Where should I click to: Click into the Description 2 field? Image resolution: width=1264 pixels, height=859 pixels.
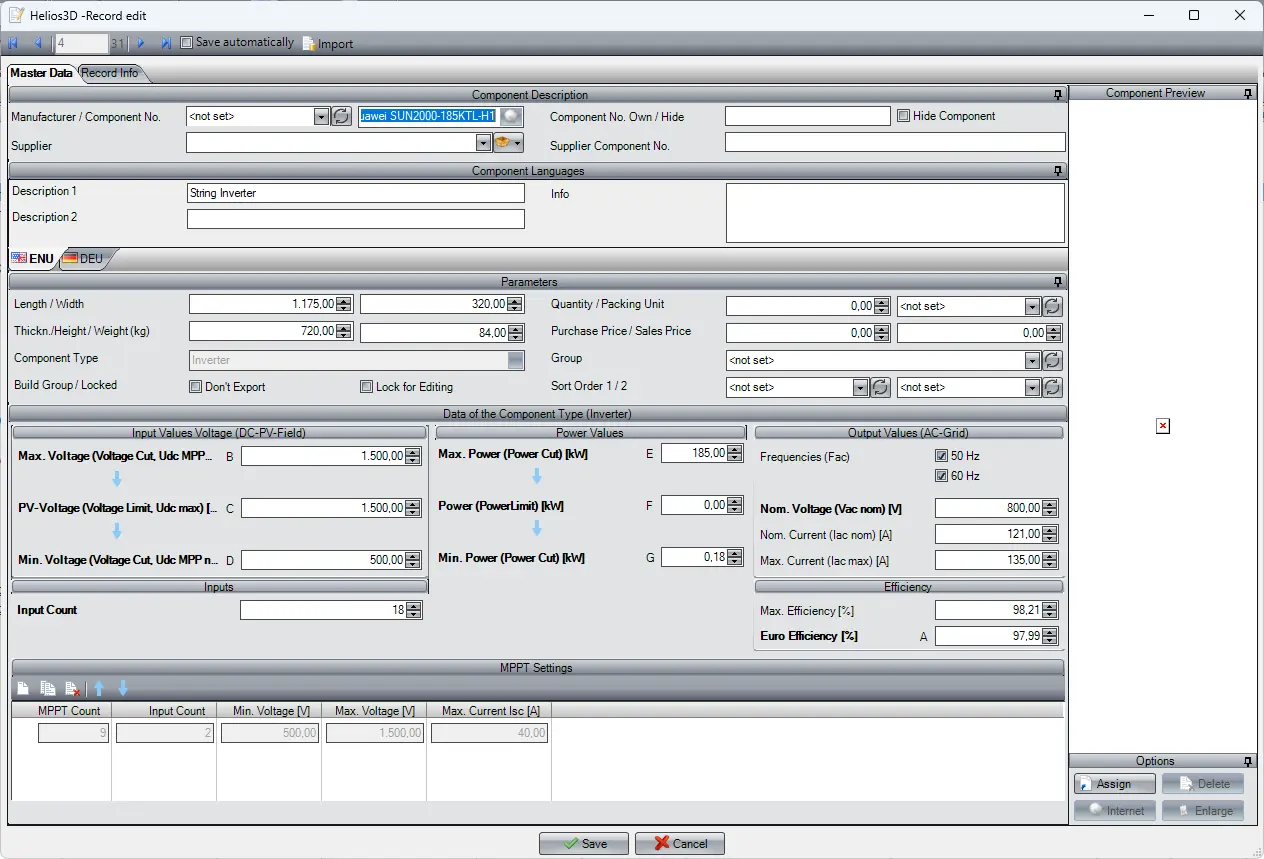[x=355, y=219]
